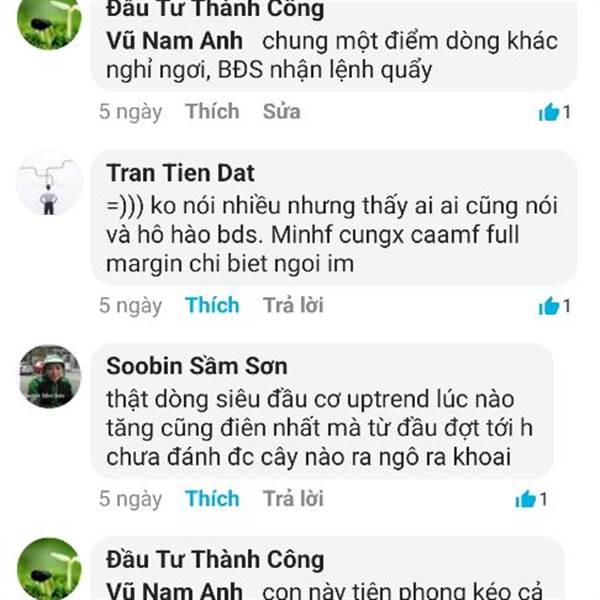Open the Đầu Tư Thành Công name in the bottom comment
600x600 pixels.
[215, 559]
